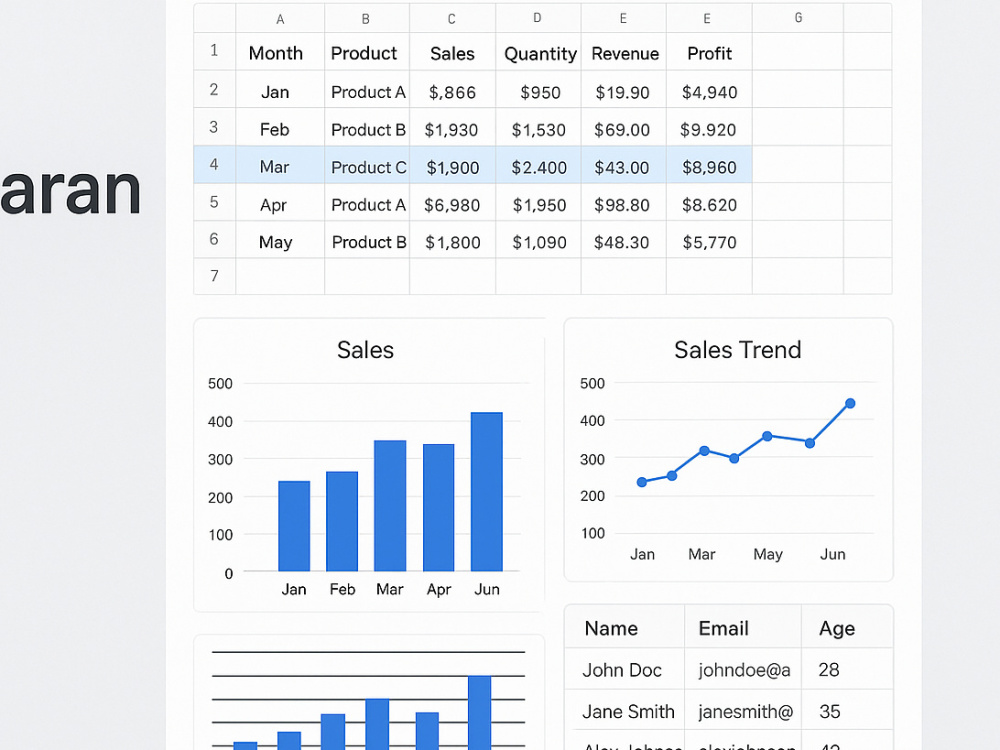1000x750 pixels.
Task: Click the Sales Trend chart title
Action: [737, 349]
